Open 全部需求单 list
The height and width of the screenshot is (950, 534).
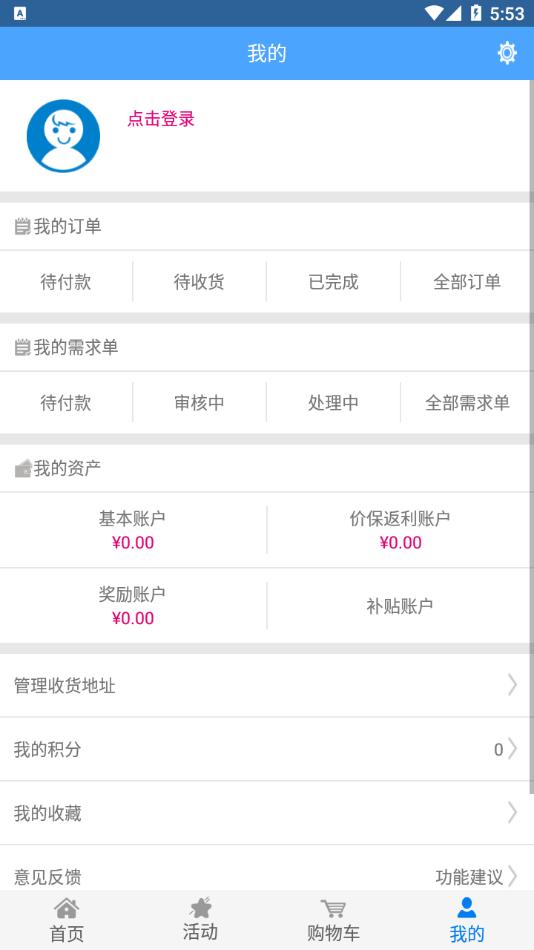tap(467, 403)
